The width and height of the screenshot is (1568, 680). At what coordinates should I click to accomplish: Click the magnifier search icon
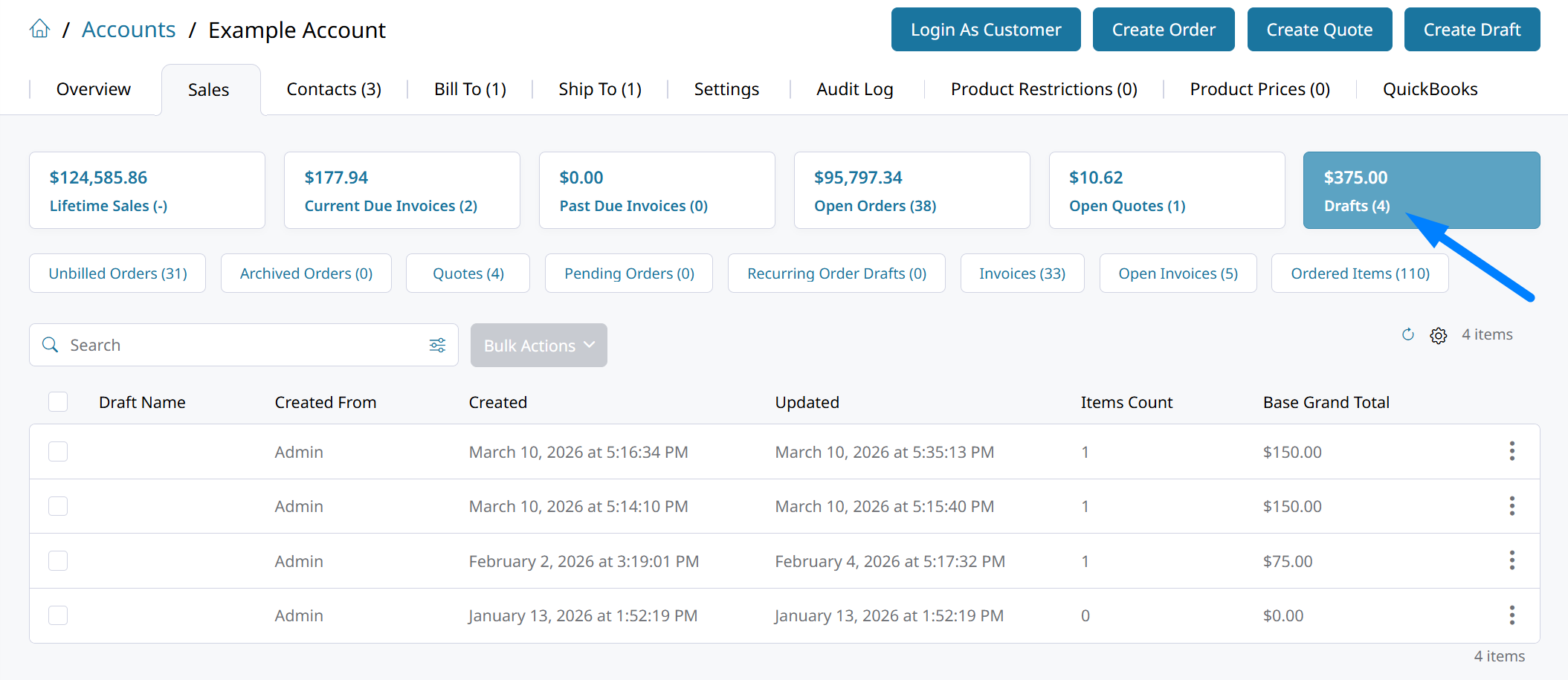(50, 345)
